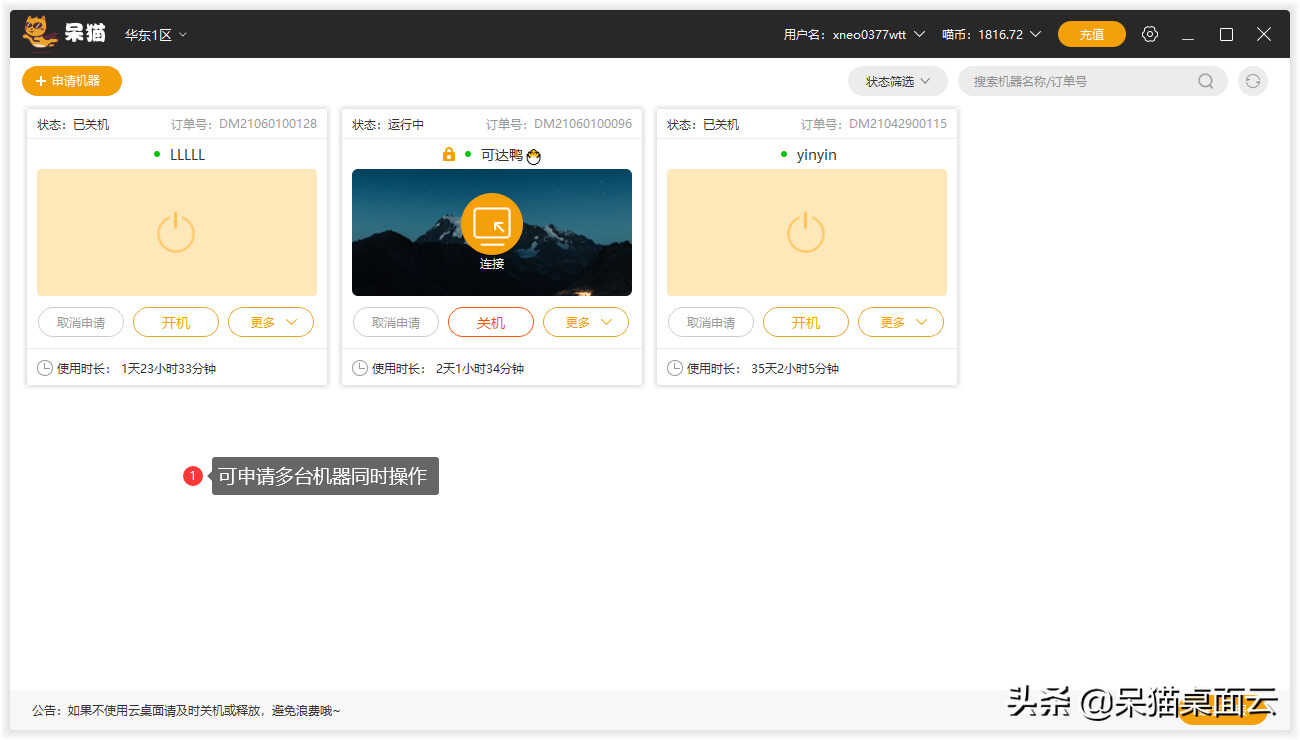Expand 更多 options on LLLLL card
The image size is (1300, 740).
click(x=271, y=322)
